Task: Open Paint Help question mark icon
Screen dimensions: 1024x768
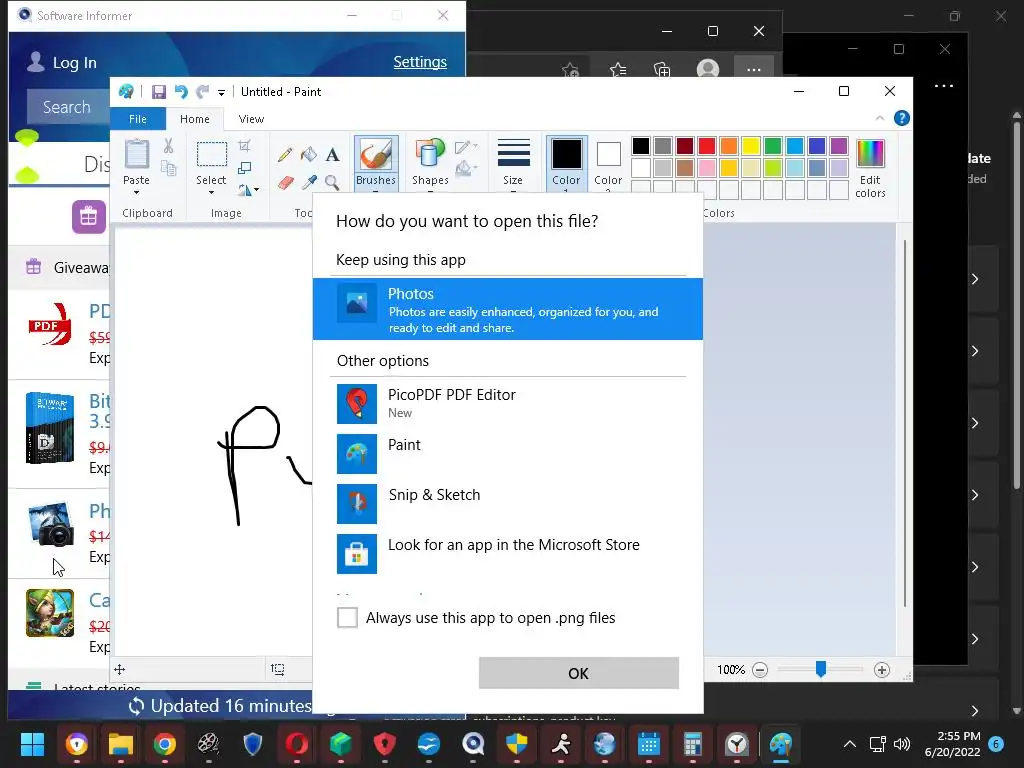Action: [x=901, y=118]
